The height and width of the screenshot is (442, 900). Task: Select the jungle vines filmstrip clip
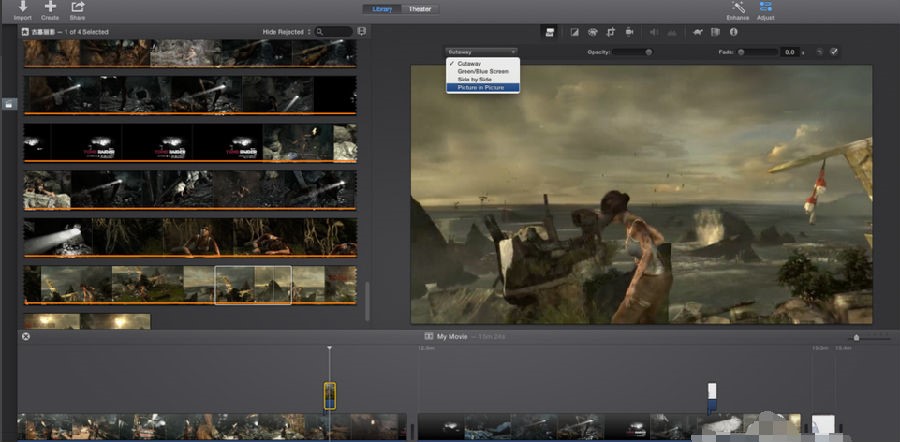[190, 237]
